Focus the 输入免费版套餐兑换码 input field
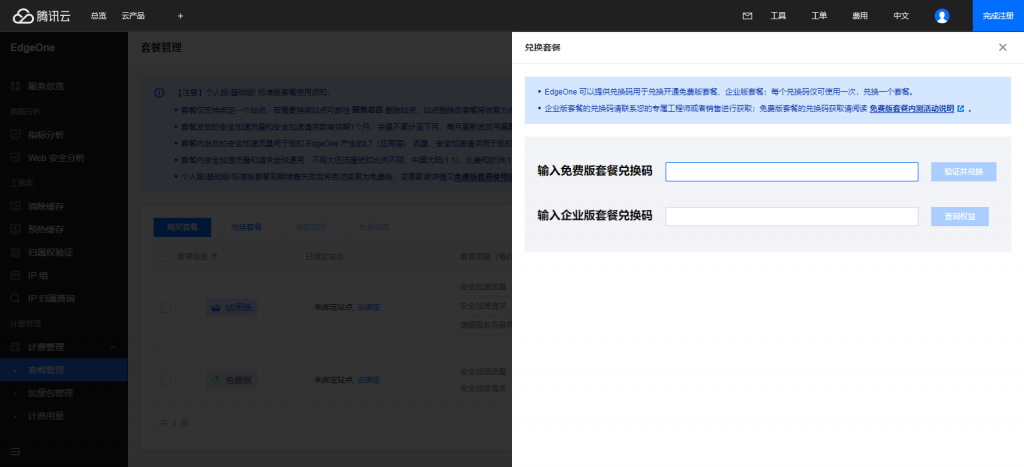This screenshot has height=467, width=1024. click(x=792, y=172)
